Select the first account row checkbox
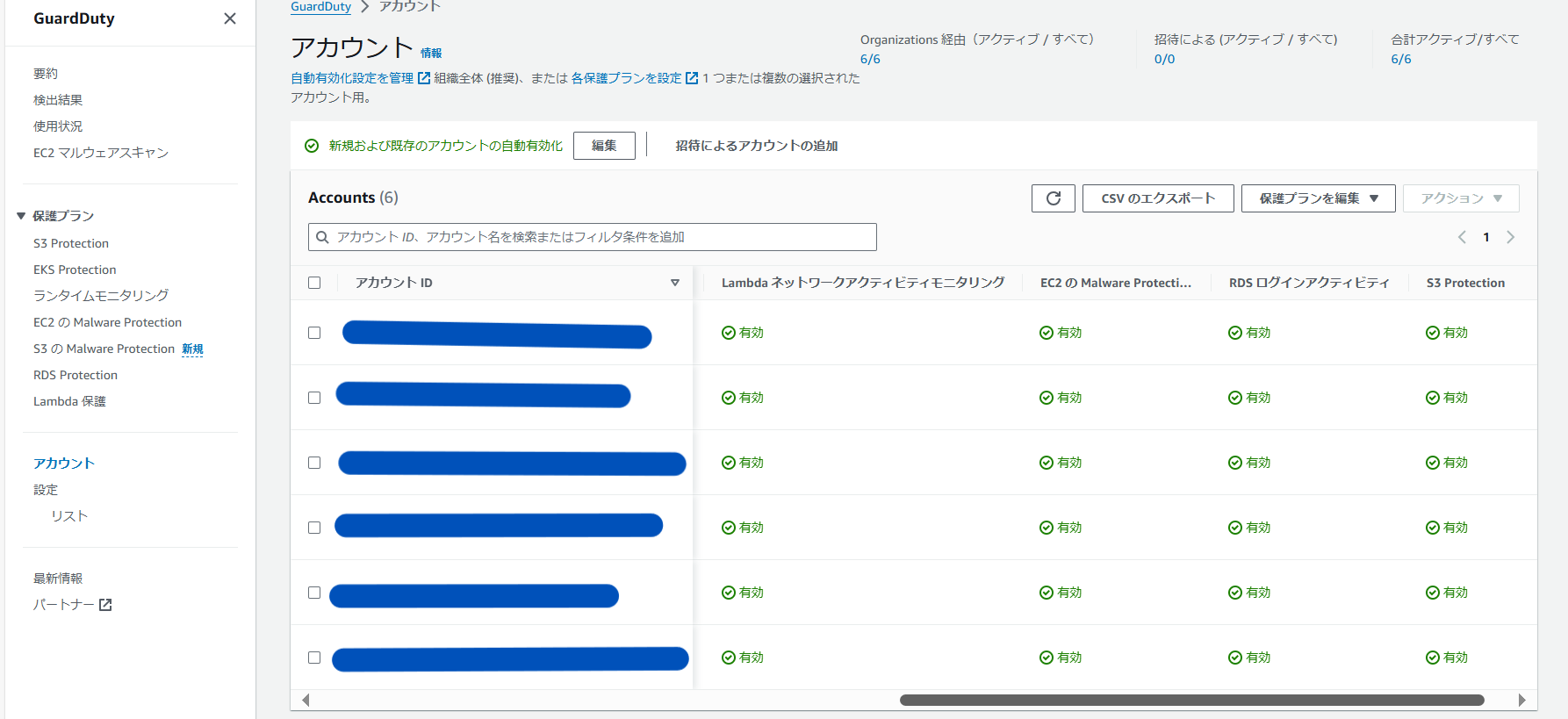 coord(314,333)
